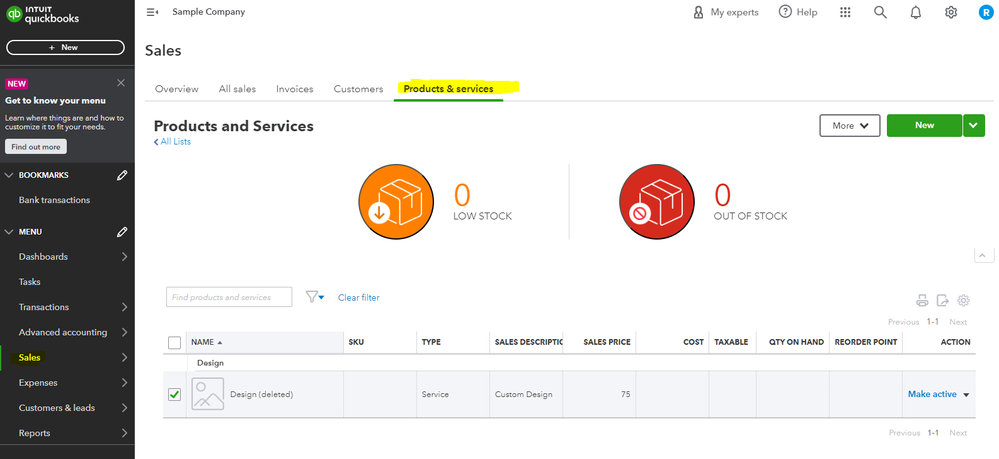Click the Design item image placeholder
Viewport: 999px width, 459px height.
click(x=208, y=394)
